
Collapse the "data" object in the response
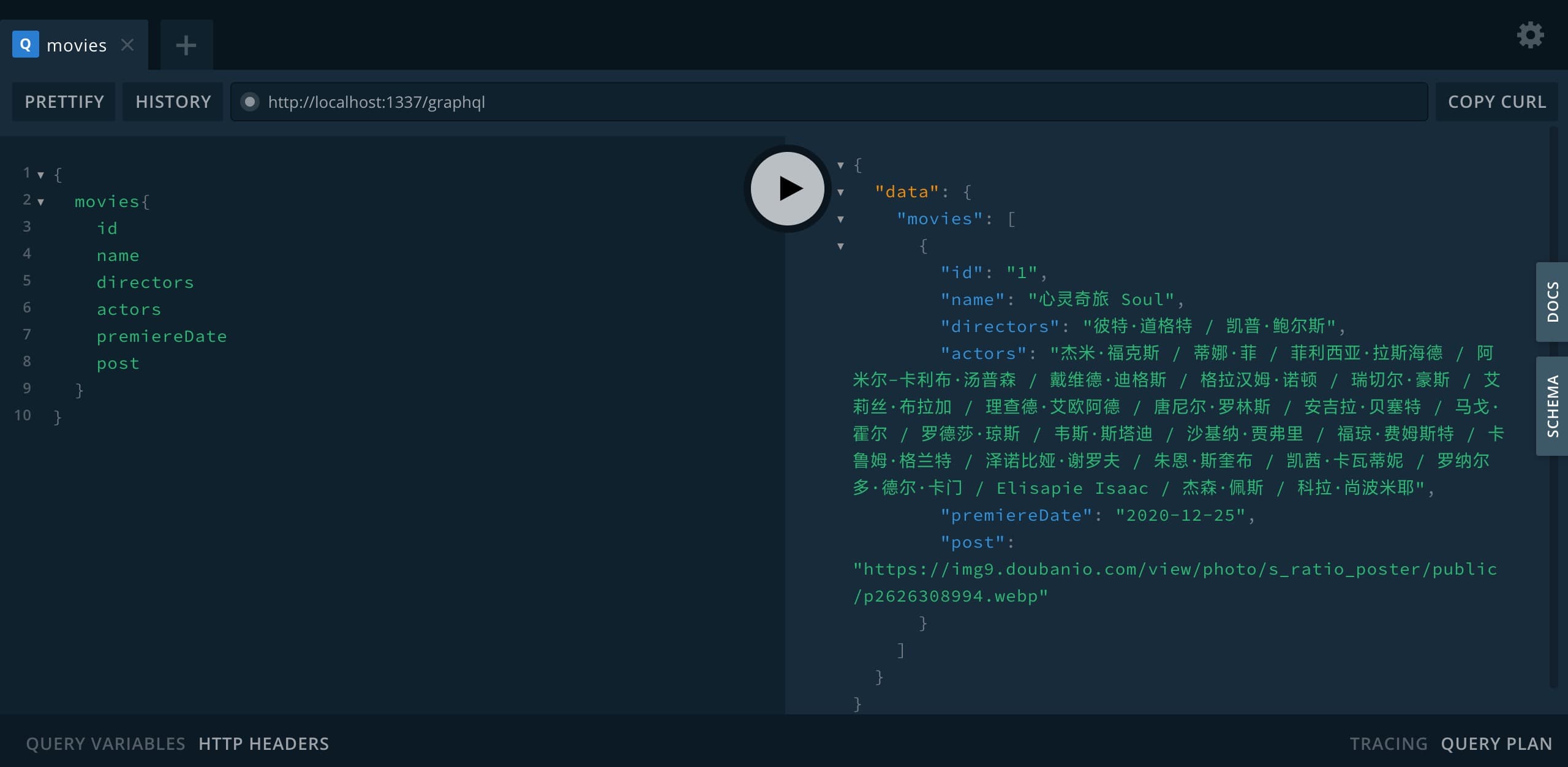(840, 192)
